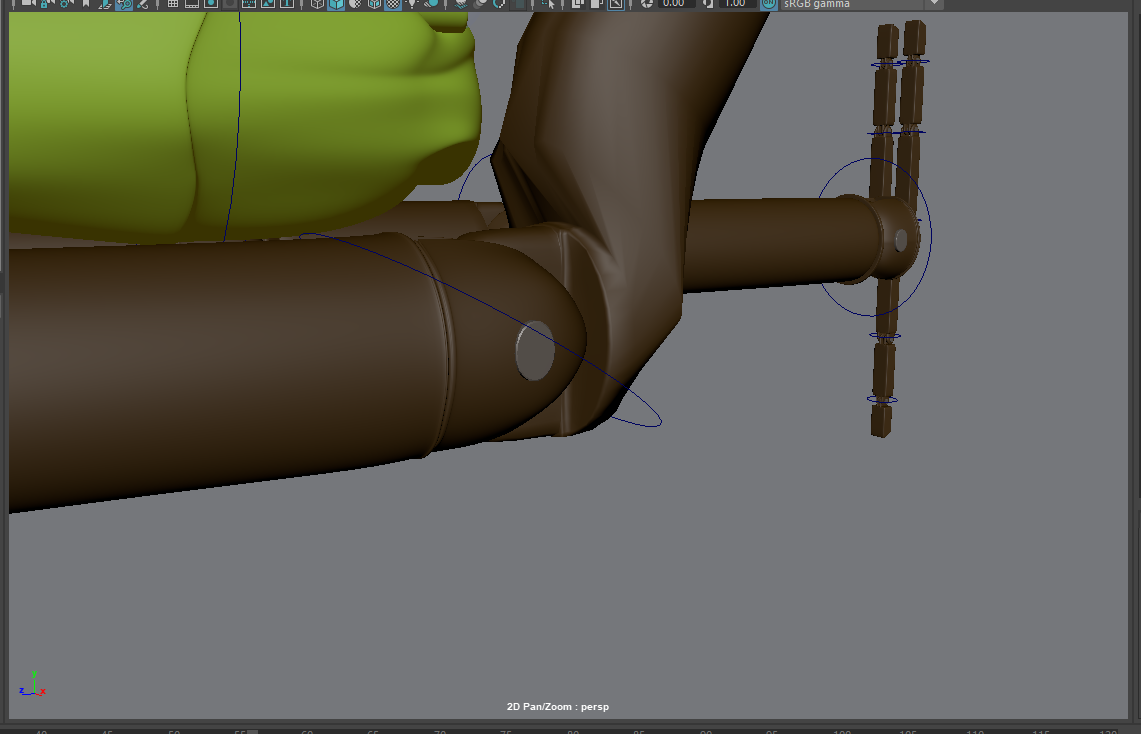Click the gamma value field 1.00

tap(736, 4)
